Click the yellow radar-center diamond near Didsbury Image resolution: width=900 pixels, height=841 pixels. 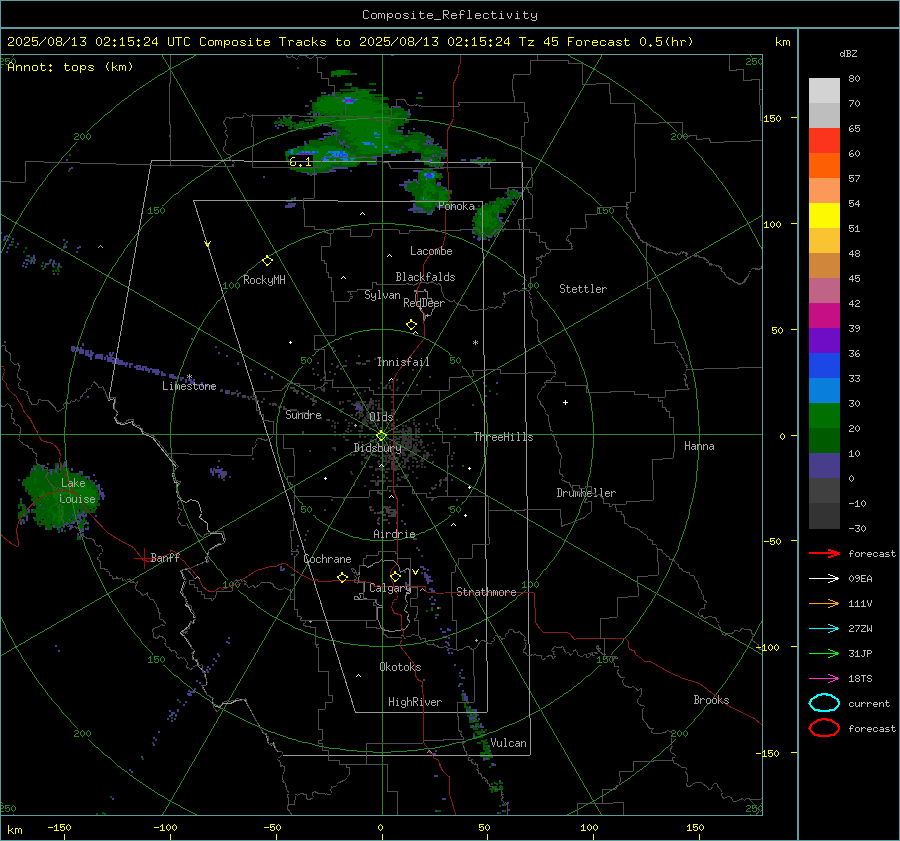click(381, 436)
